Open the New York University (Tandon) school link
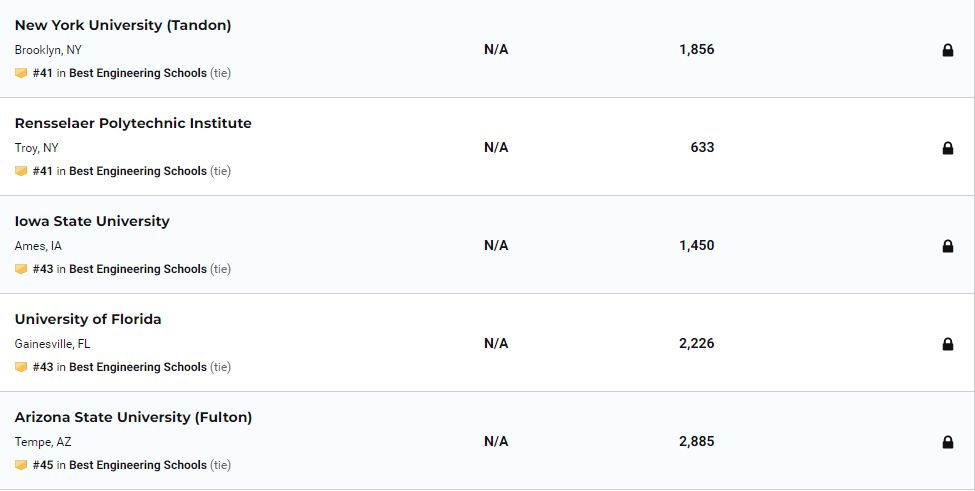This screenshot has height=491, width=975. [x=123, y=25]
